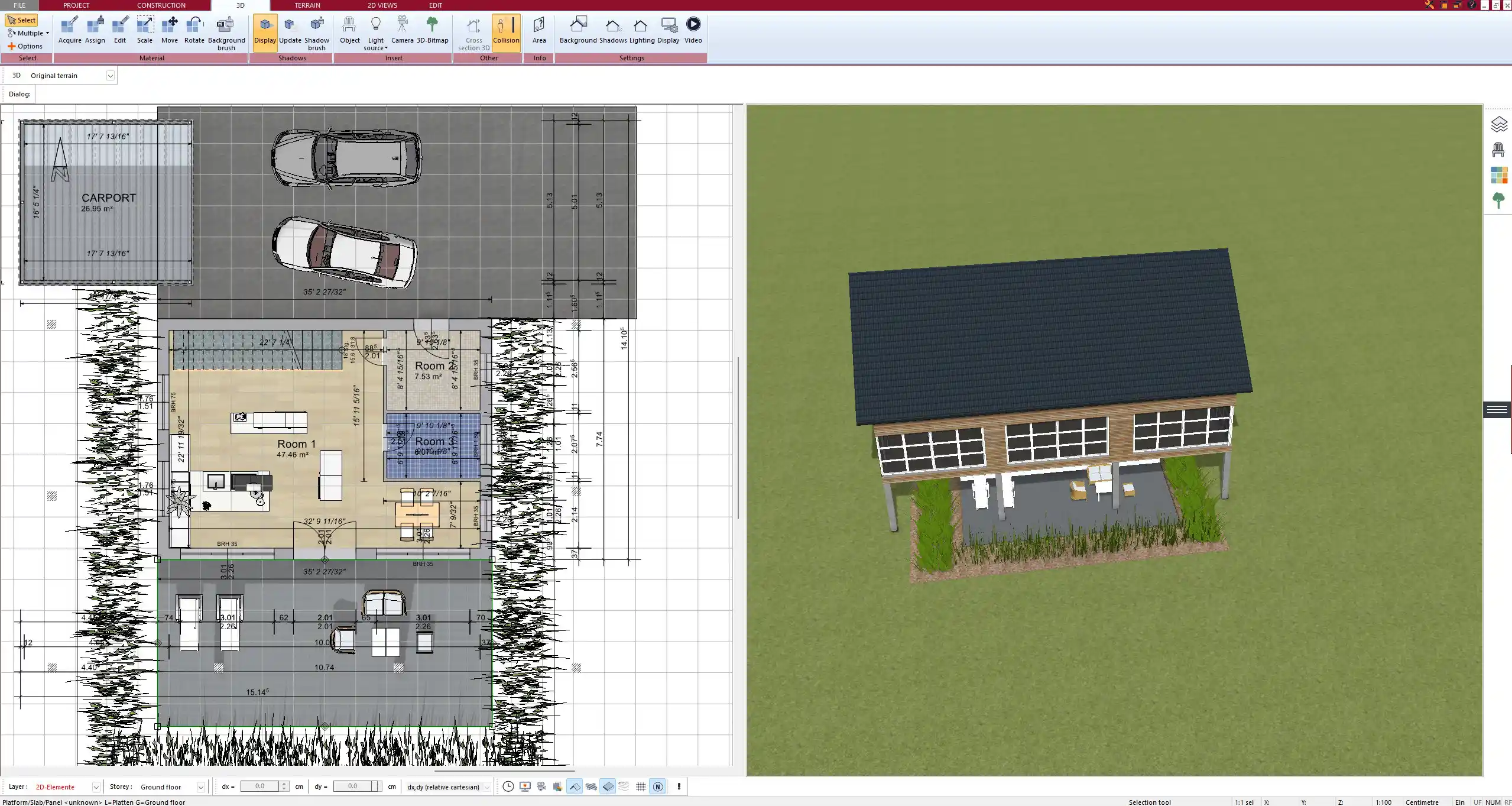Toggle the grid display in status bar
1512x806 pixels.
(x=641, y=786)
